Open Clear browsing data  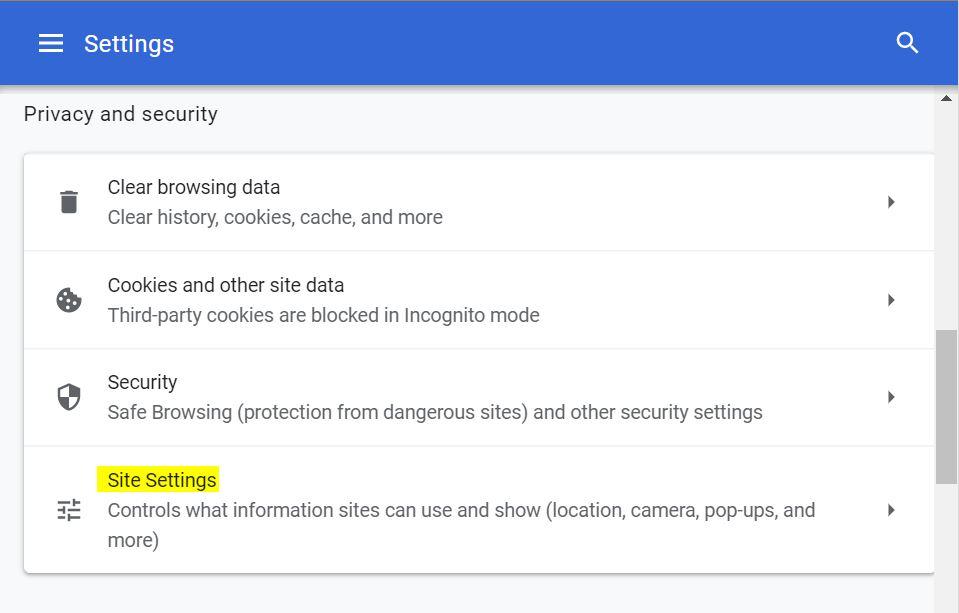(x=479, y=202)
